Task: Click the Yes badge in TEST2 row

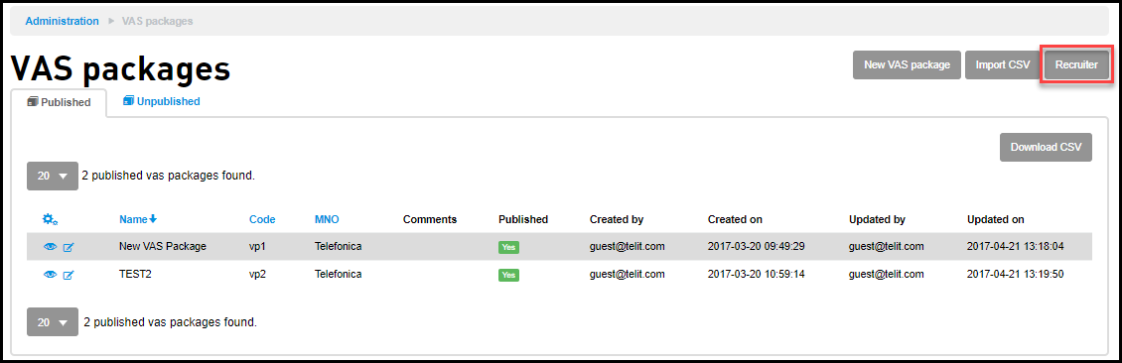Action: click(509, 275)
